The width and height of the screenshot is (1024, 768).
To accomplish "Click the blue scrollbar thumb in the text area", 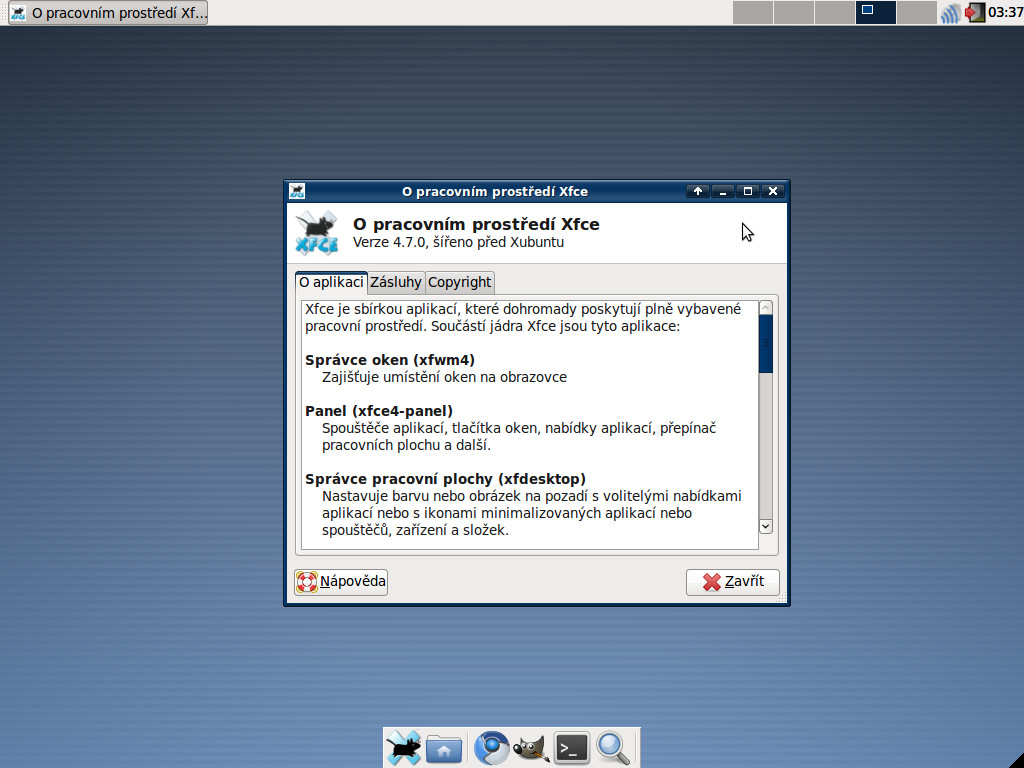I will pyautogui.click(x=766, y=344).
